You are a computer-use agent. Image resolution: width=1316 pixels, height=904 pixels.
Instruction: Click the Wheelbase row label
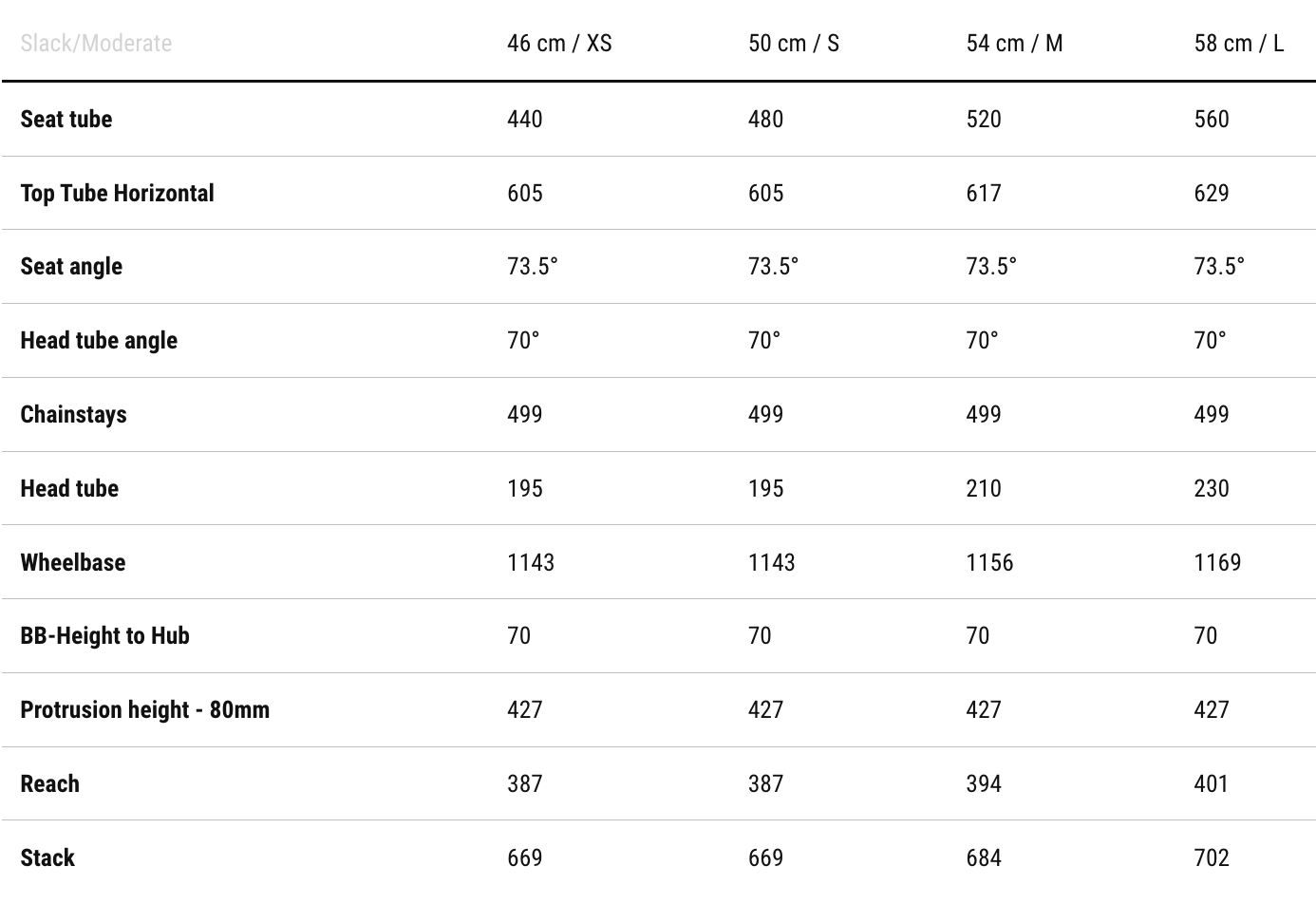coord(73,563)
